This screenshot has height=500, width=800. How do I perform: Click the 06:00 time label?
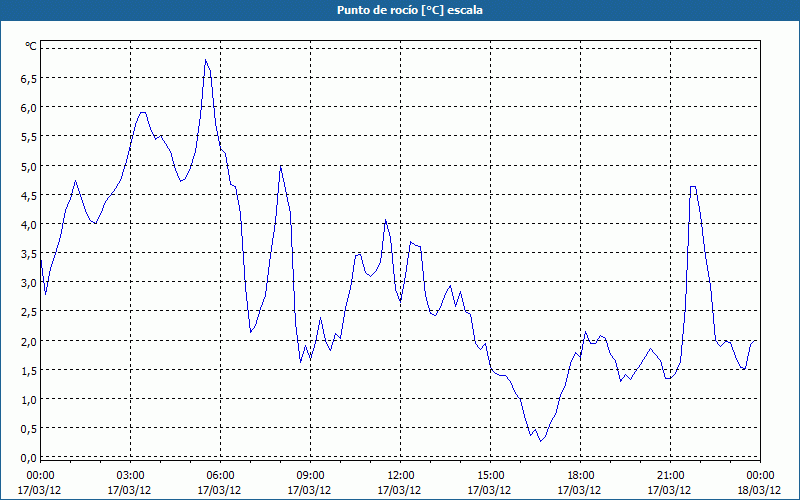220,476
